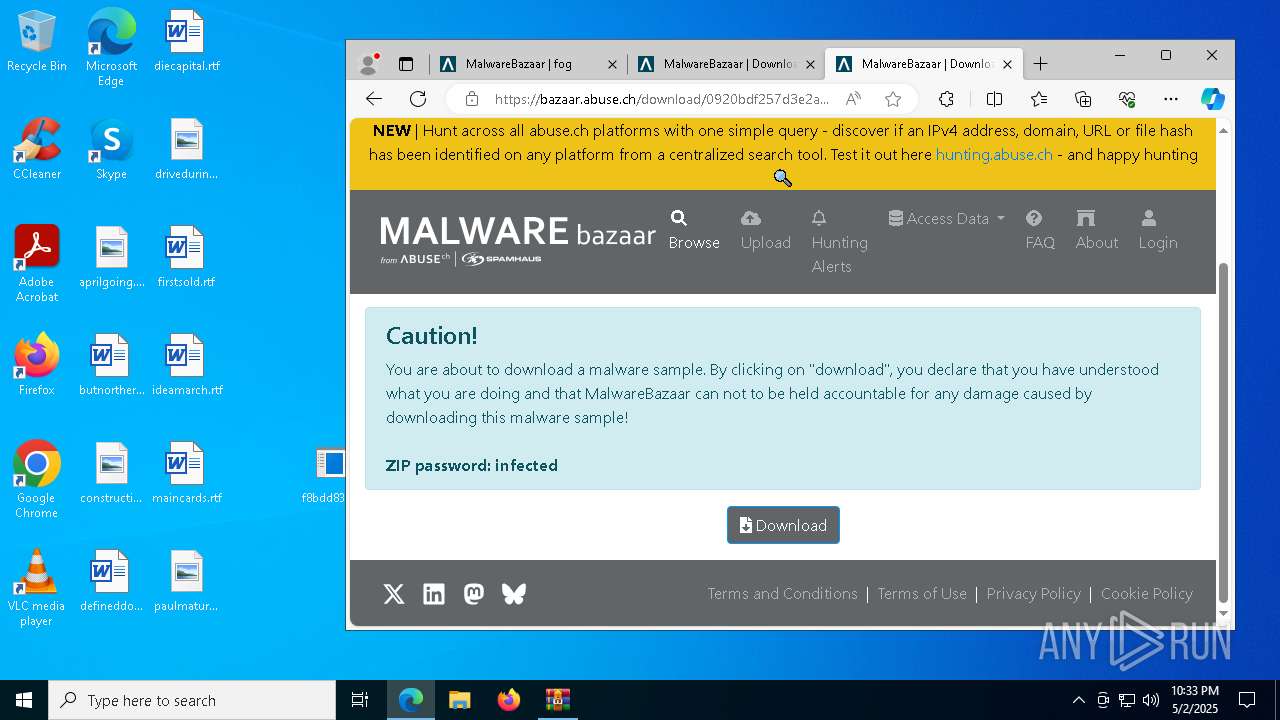Open the About page
Image resolution: width=1280 pixels, height=720 pixels.
(1097, 230)
